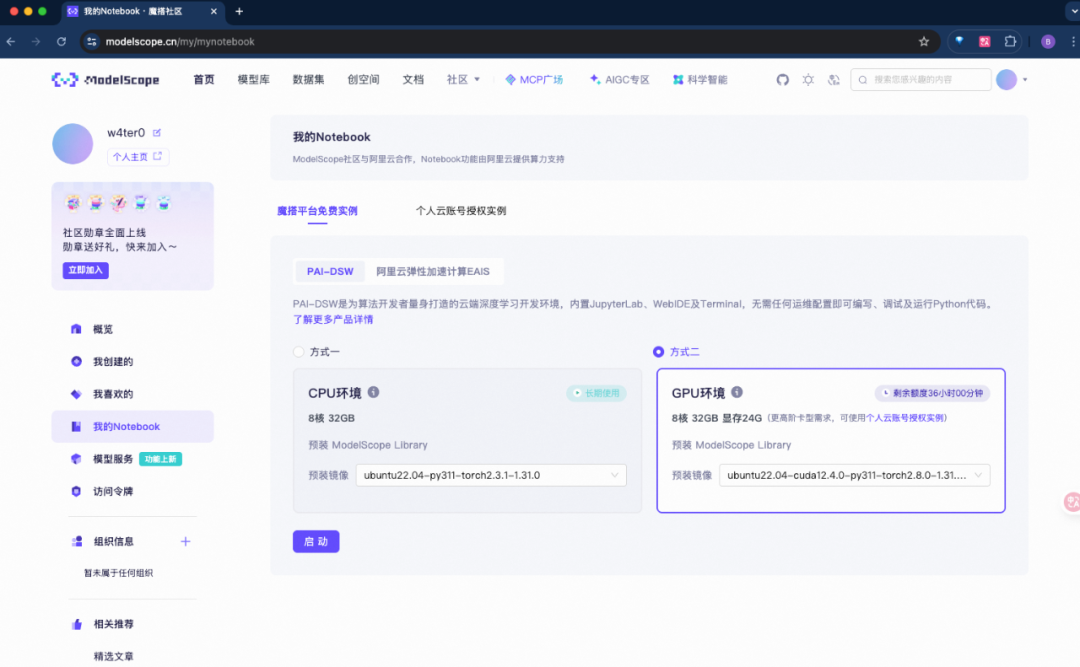Click the w4ter0 profile avatar image

point(72,144)
